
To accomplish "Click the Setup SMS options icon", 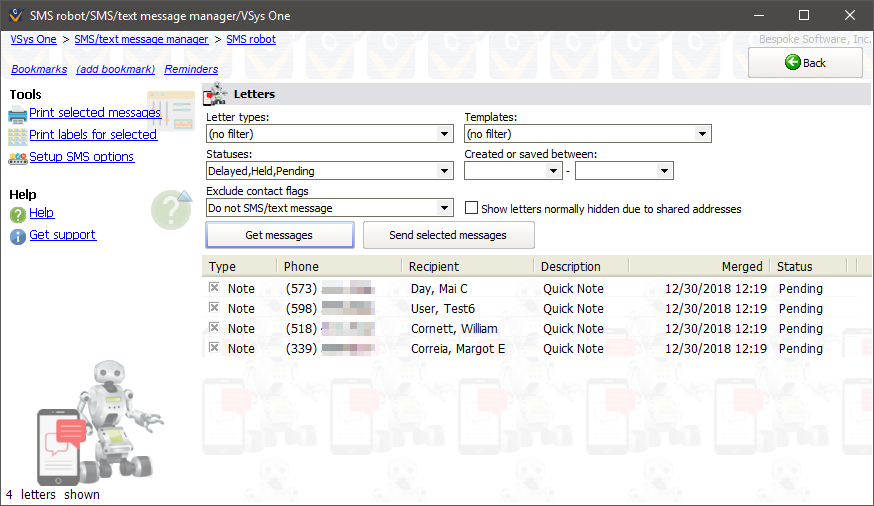I will click(x=18, y=157).
